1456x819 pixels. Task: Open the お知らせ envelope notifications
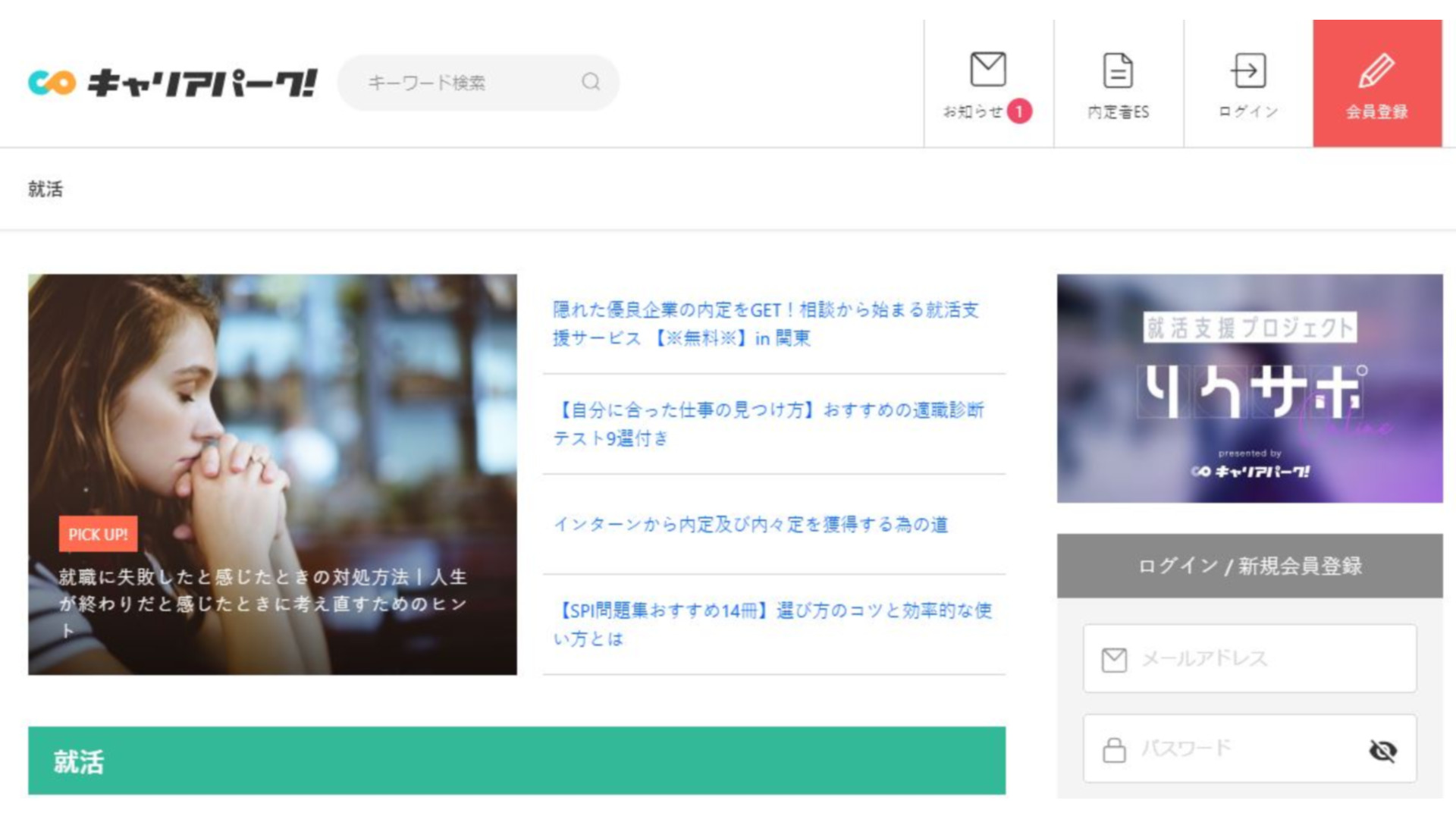[x=987, y=70]
